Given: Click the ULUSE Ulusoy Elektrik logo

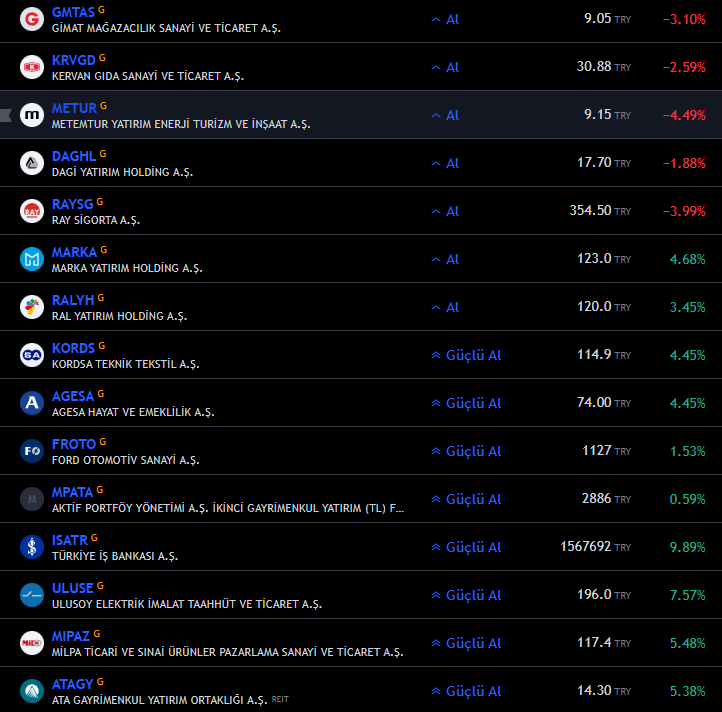Looking at the screenshot, I should click(32, 595).
